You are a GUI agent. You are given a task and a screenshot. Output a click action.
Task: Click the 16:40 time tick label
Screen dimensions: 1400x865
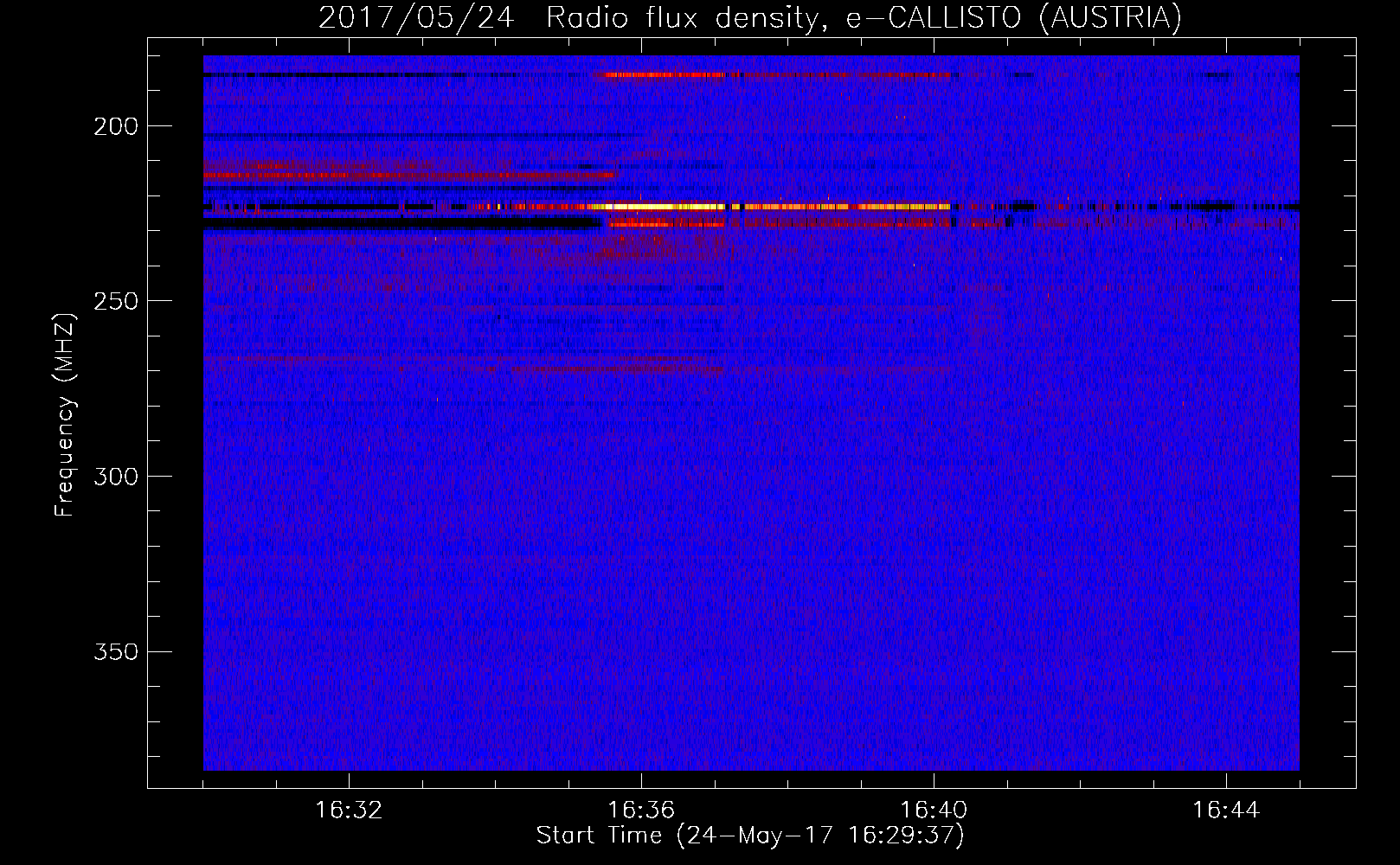pyautogui.click(x=934, y=811)
